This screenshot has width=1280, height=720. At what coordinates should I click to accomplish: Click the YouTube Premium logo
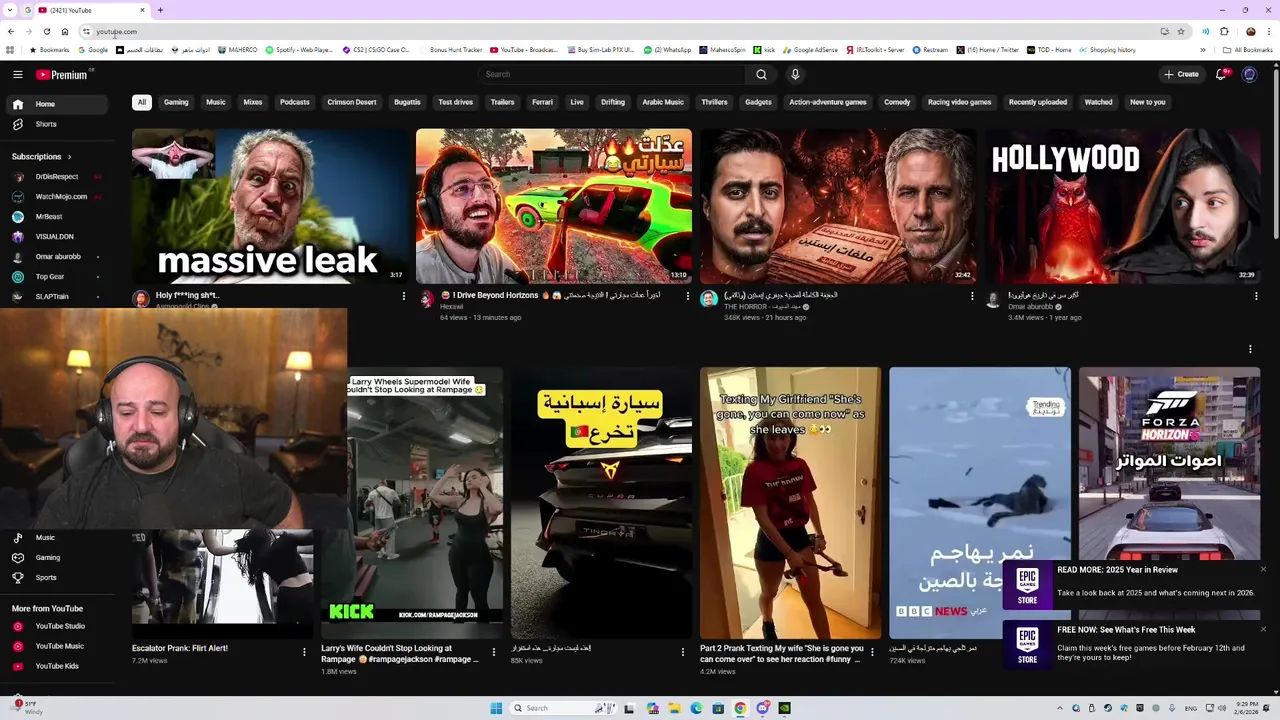coord(62,74)
